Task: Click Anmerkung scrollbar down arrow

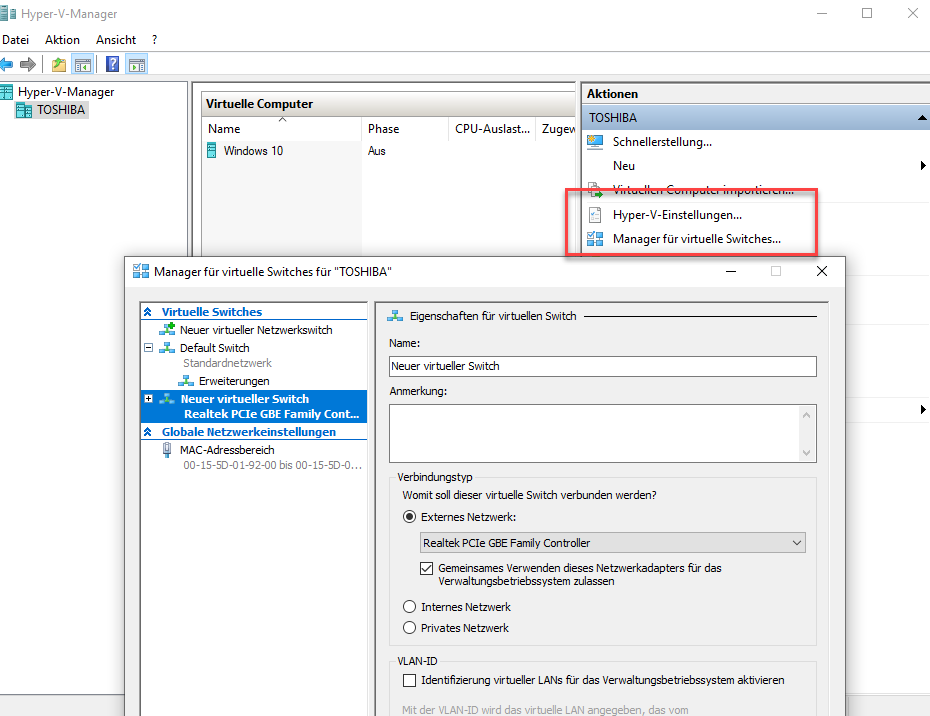Action: pyautogui.click(x=807, y=453)
